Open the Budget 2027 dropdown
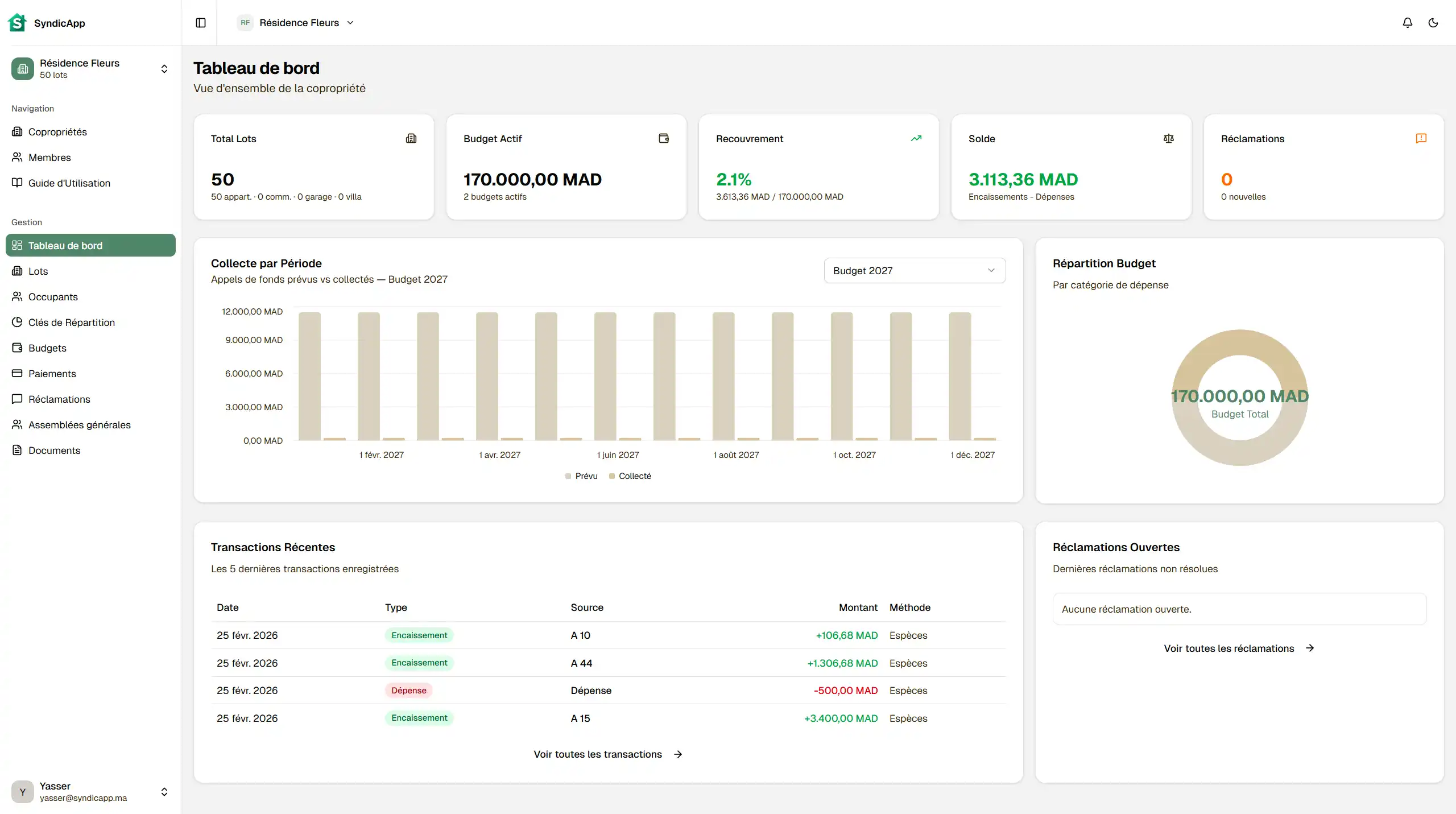This screenshot has width=1456, height=814. (913, 270)
